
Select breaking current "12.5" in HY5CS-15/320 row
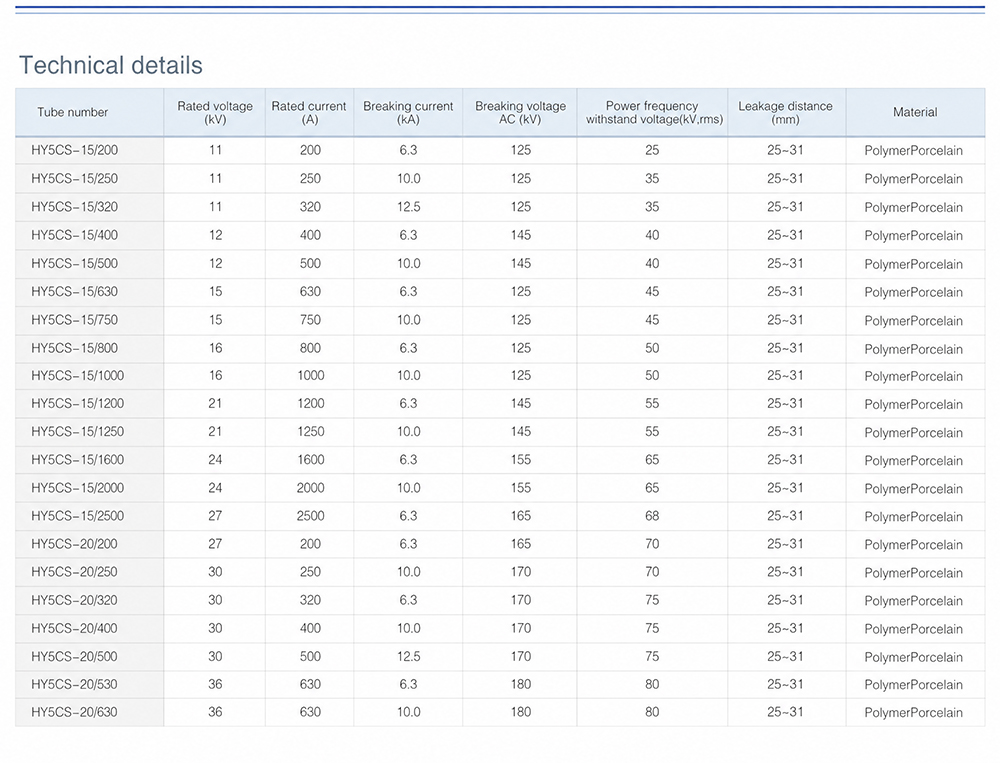tap(408, 207)
